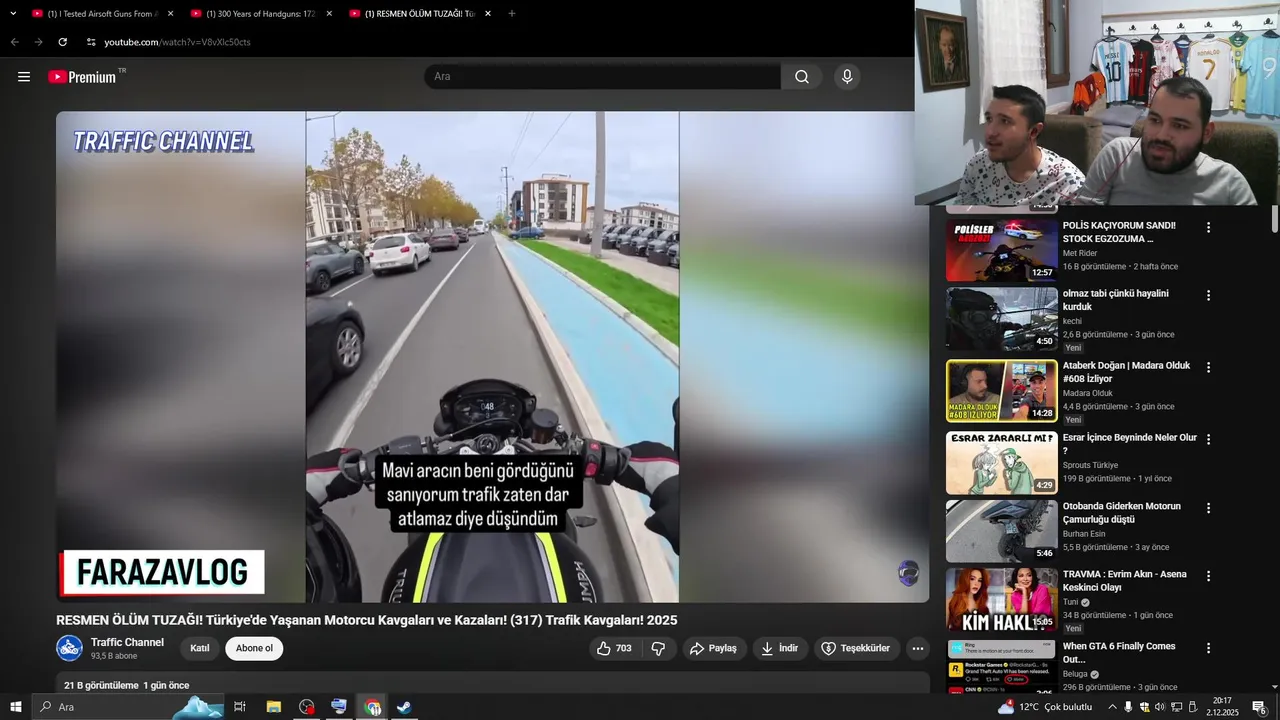Image resolution: width=1280 pixels, height=720 pixels.
Task: Download the video with İndir button
Action: tap(780, 648)
